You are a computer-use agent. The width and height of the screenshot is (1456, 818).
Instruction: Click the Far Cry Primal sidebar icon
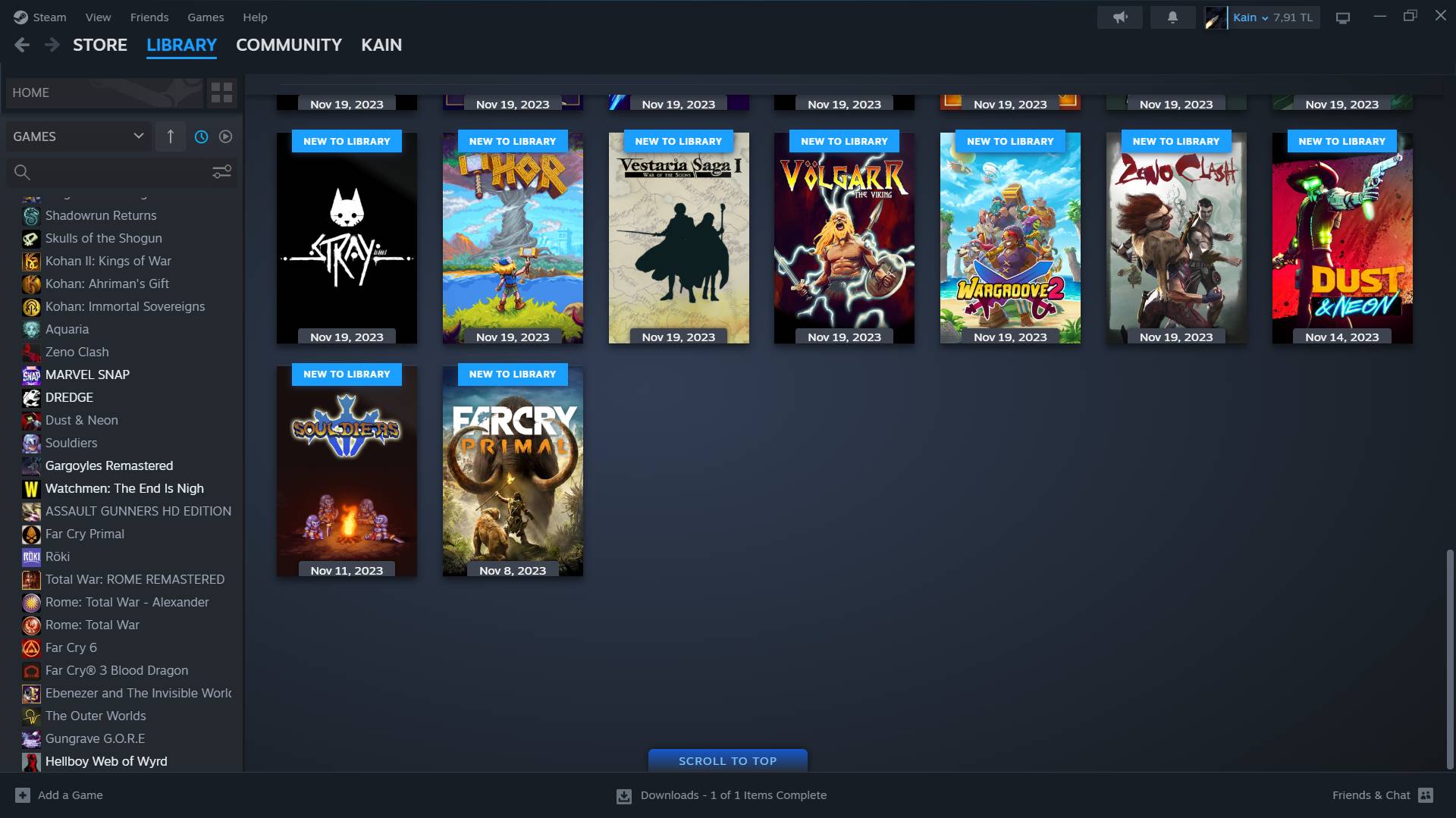tap(31, 534)
